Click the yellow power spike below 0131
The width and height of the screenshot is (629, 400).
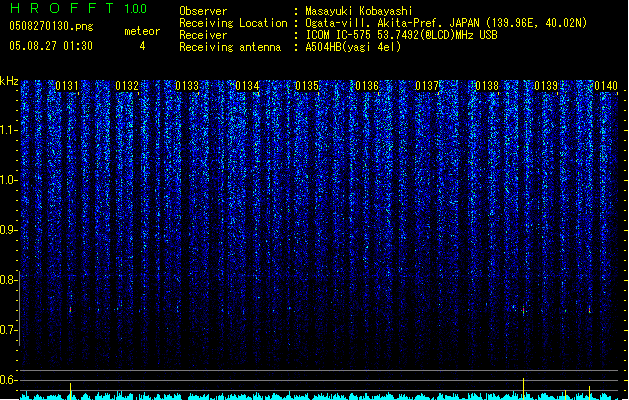(x=71, y=391)
